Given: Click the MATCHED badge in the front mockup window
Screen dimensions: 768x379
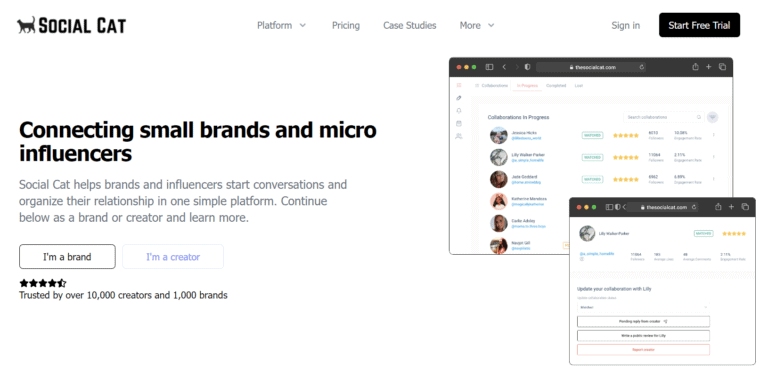Looking at the screenshot, I should click(x=703, y=234).
